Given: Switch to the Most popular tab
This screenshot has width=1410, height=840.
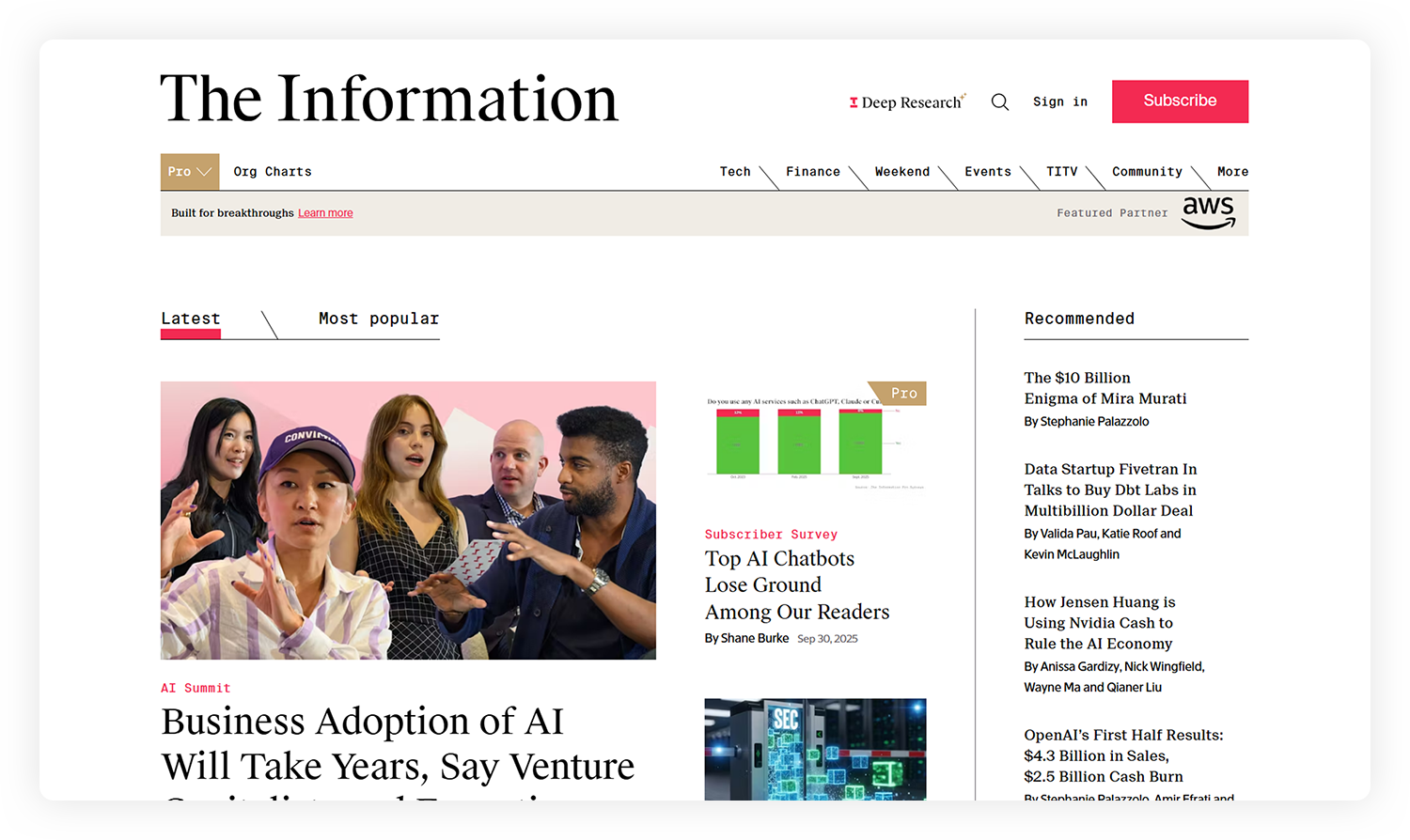Looking at the screenshot, I should pos(379,319).
